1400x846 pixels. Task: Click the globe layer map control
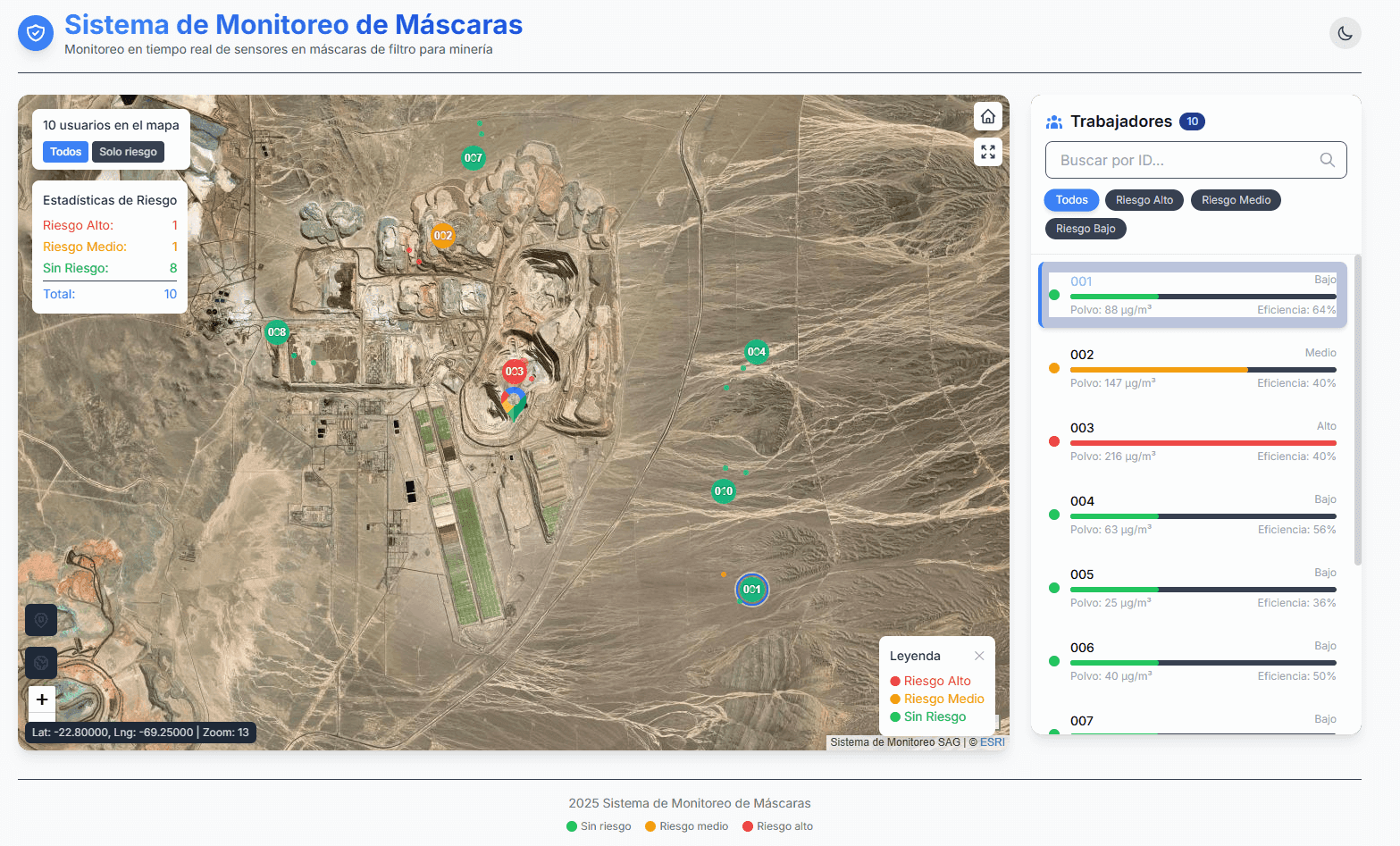(x=41, y=663)
